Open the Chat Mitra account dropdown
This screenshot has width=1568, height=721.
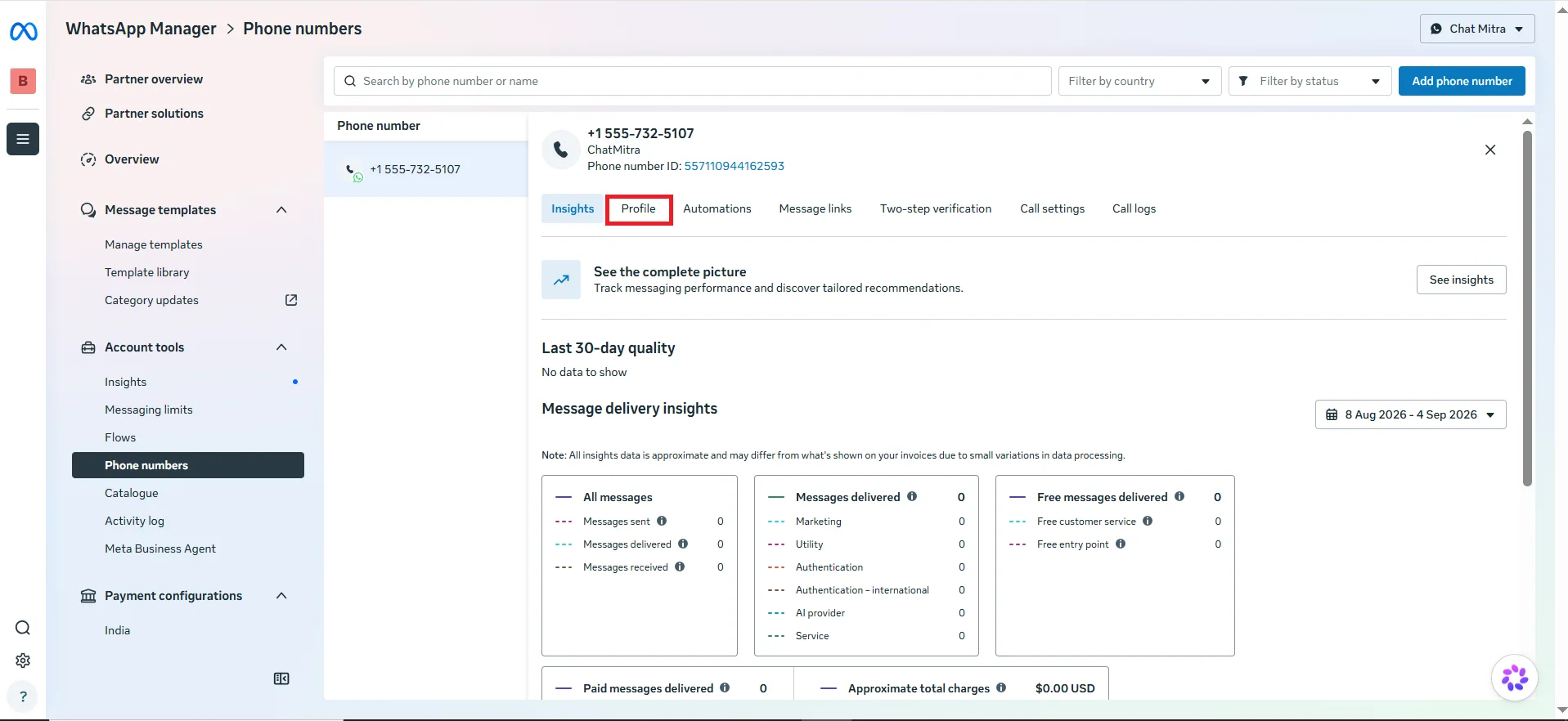point(1477,29)
